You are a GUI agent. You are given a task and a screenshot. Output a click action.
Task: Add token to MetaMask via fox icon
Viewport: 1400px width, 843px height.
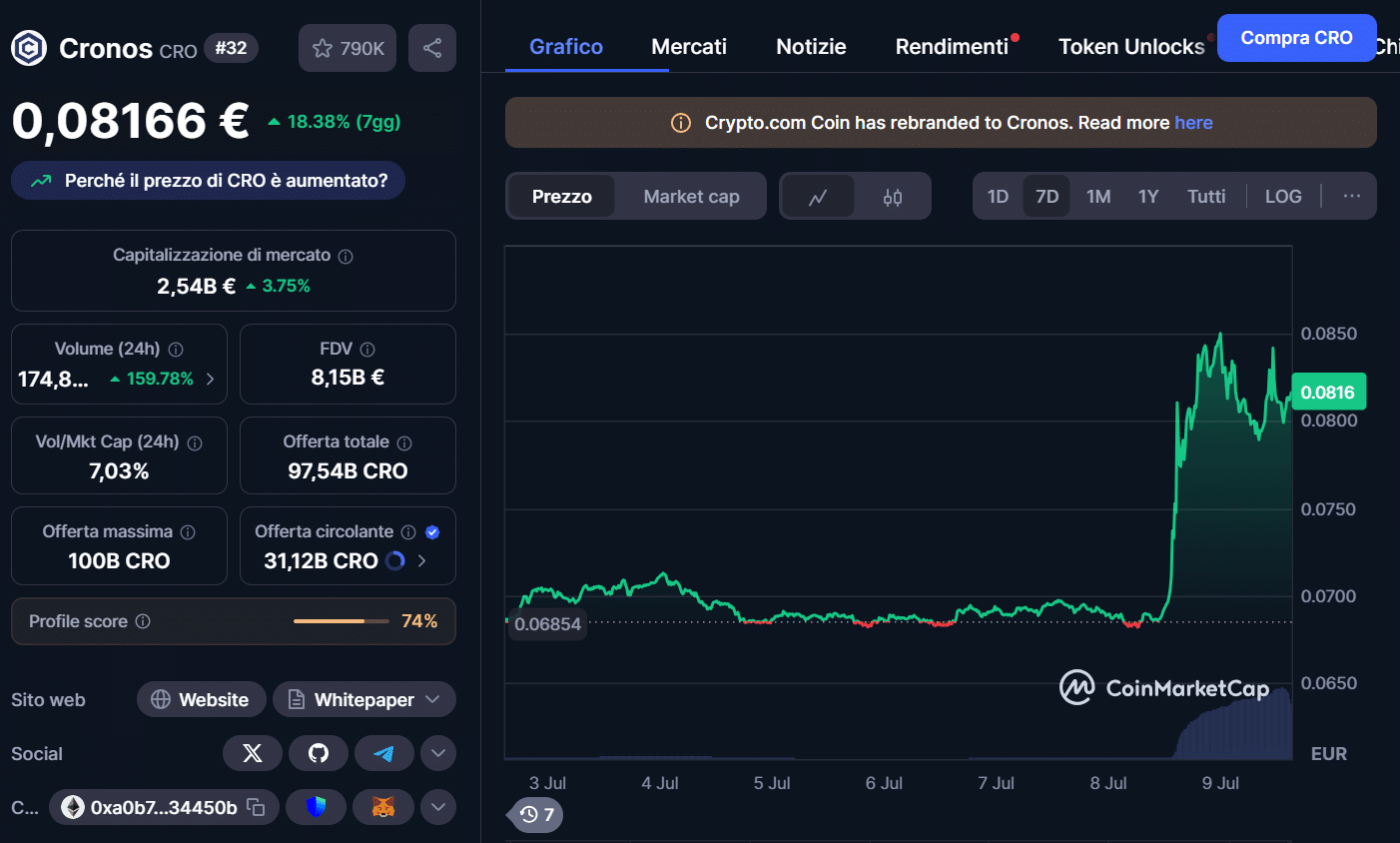(x=383, y=807)
